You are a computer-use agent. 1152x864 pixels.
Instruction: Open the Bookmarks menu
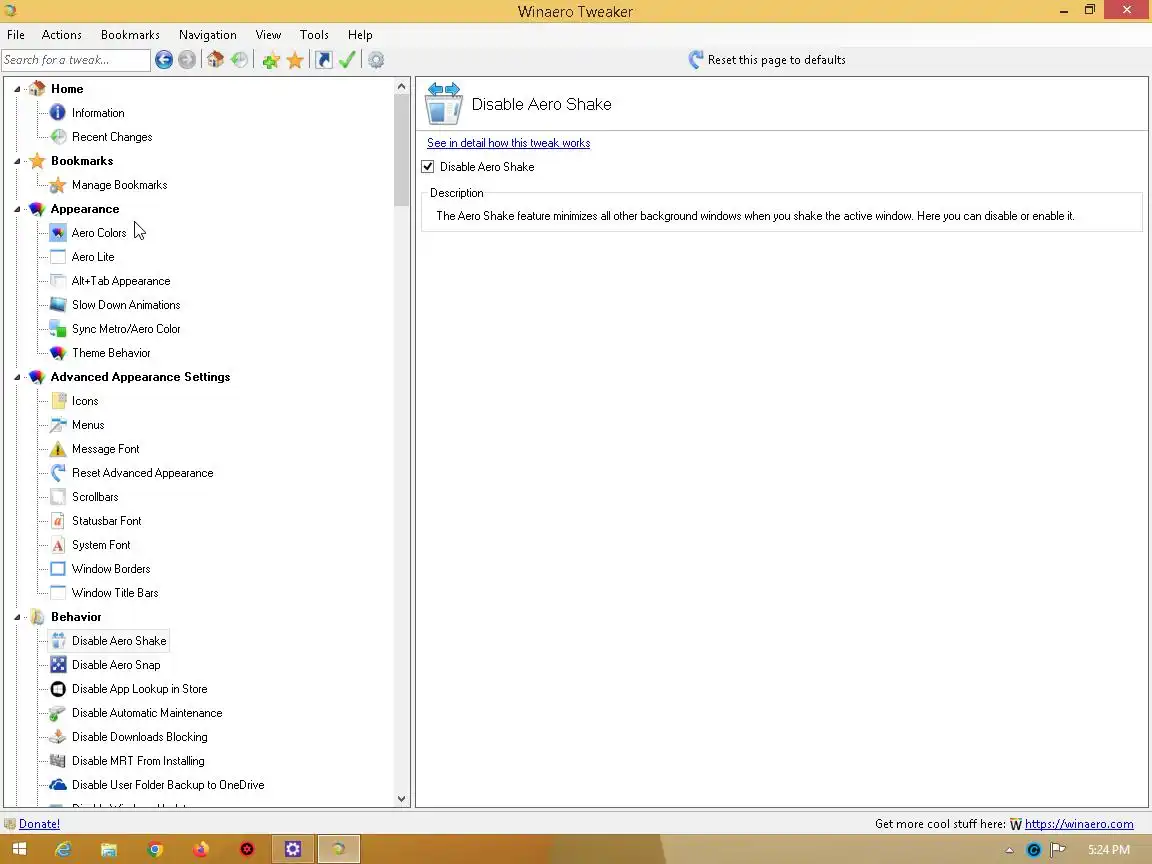tap(130, 35)
